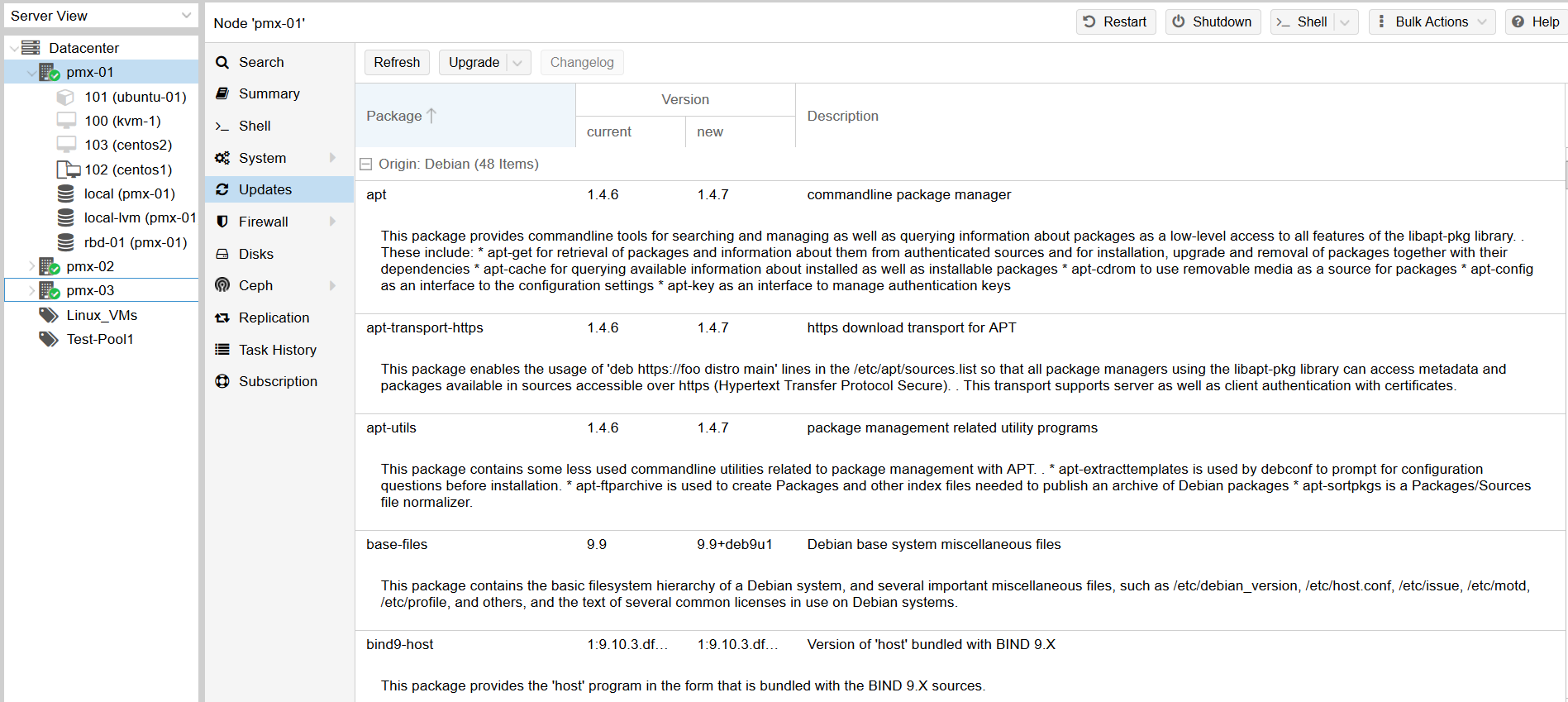Viewport: 1568px width, 702px height.
Task: Collapse the pmx-01 tree node
Action: click(31, 73)
